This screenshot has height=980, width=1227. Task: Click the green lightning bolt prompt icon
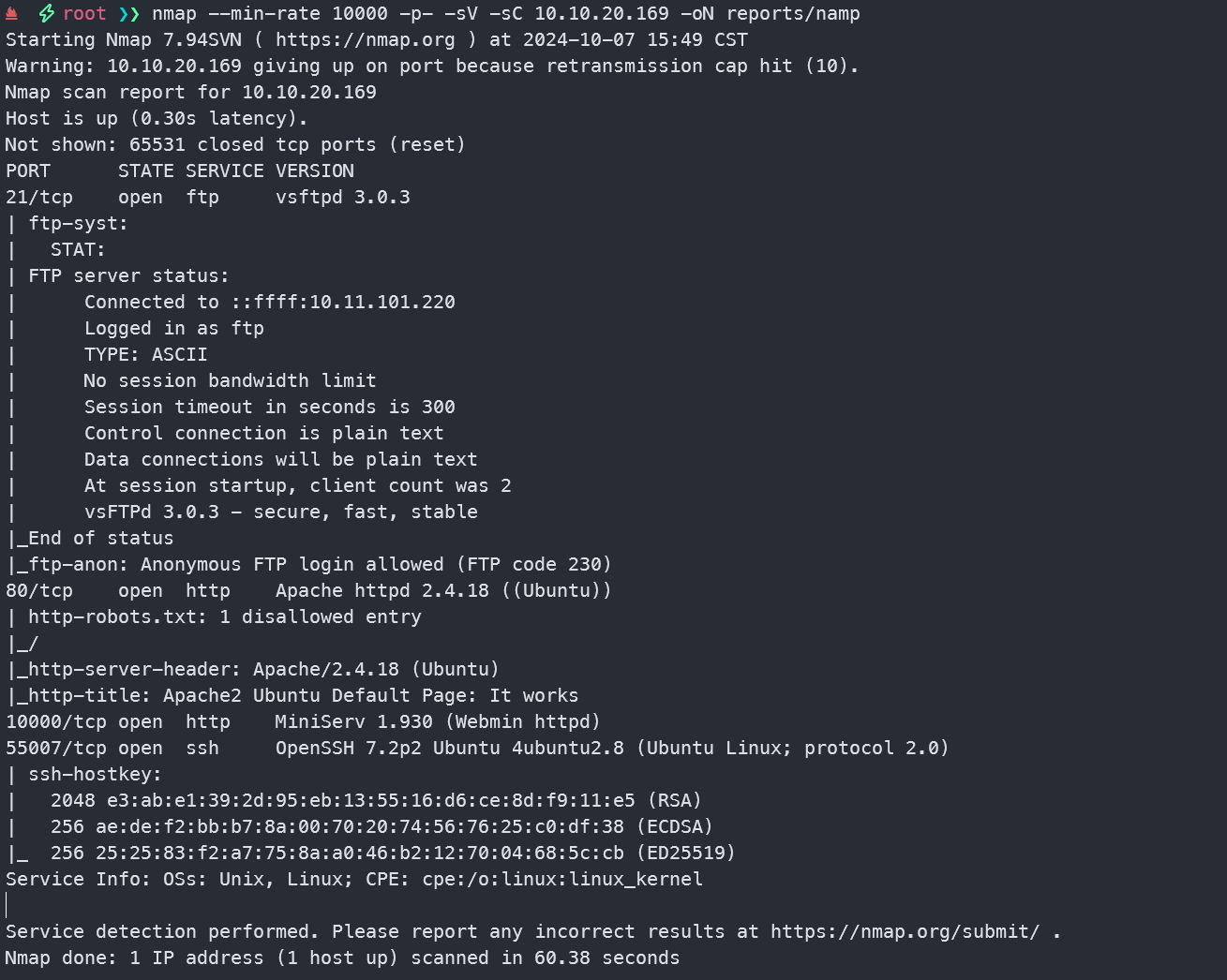(46, 13)
